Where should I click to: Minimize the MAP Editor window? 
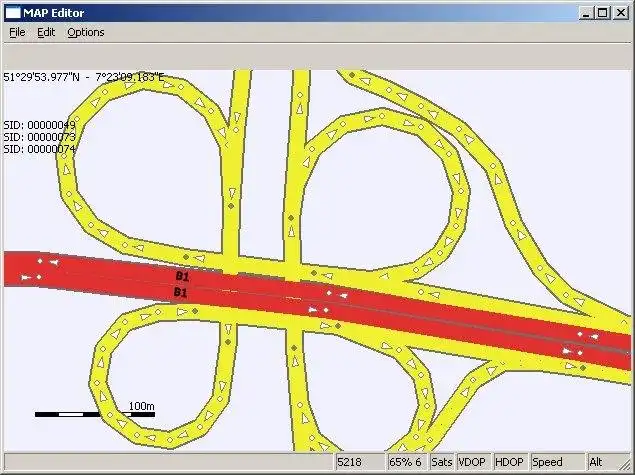[586, 13]
